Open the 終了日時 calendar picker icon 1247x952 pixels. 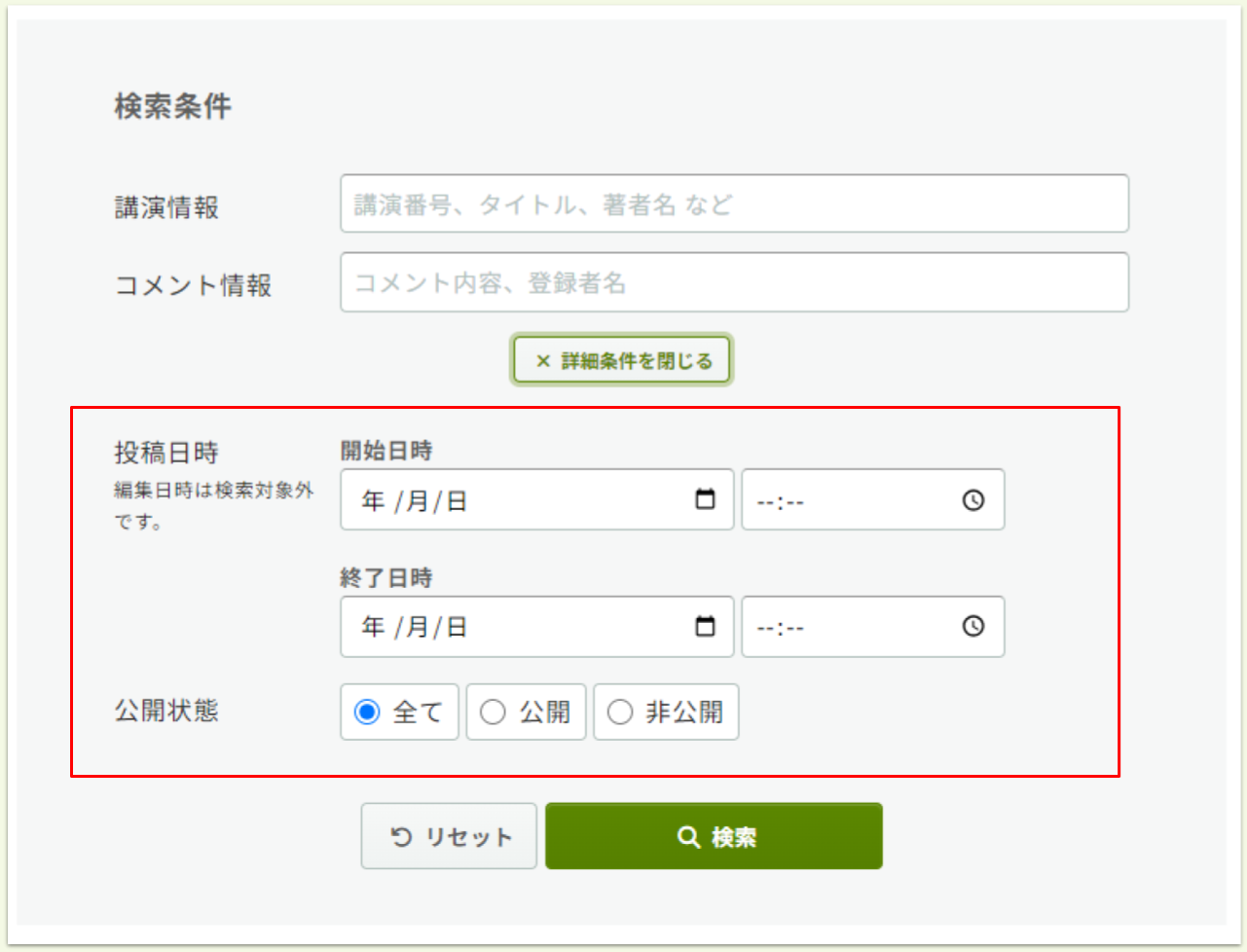(705, 626)
